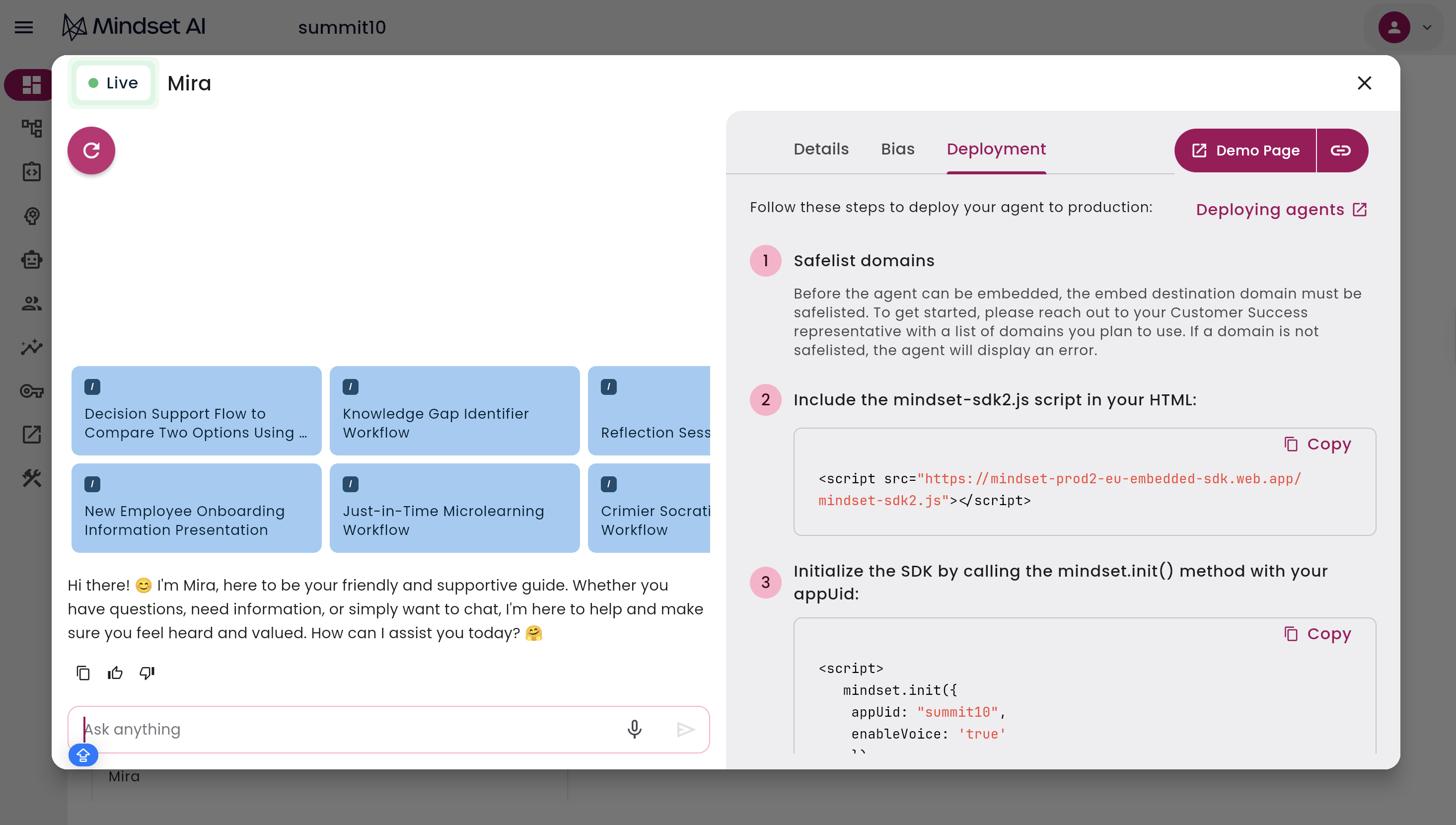Give thumbs down to Mira's message

click(x=147, y=673)
